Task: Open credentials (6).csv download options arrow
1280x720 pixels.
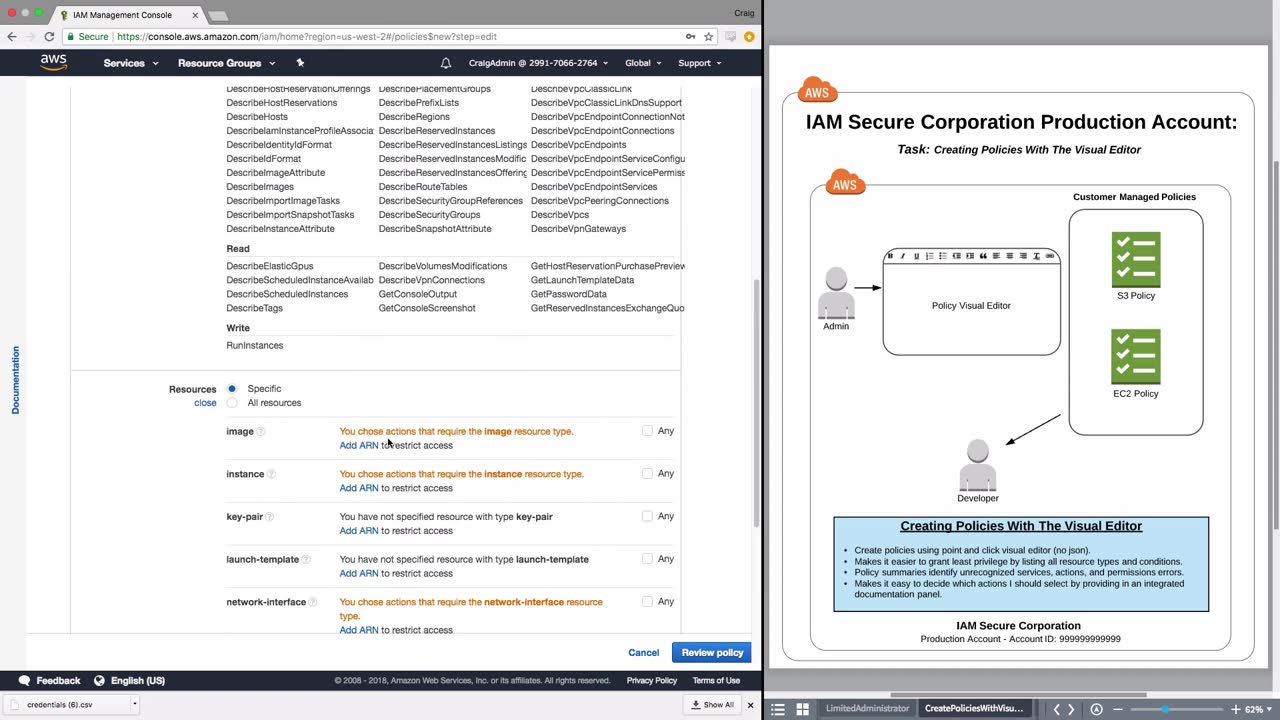Action: (134, 704)
